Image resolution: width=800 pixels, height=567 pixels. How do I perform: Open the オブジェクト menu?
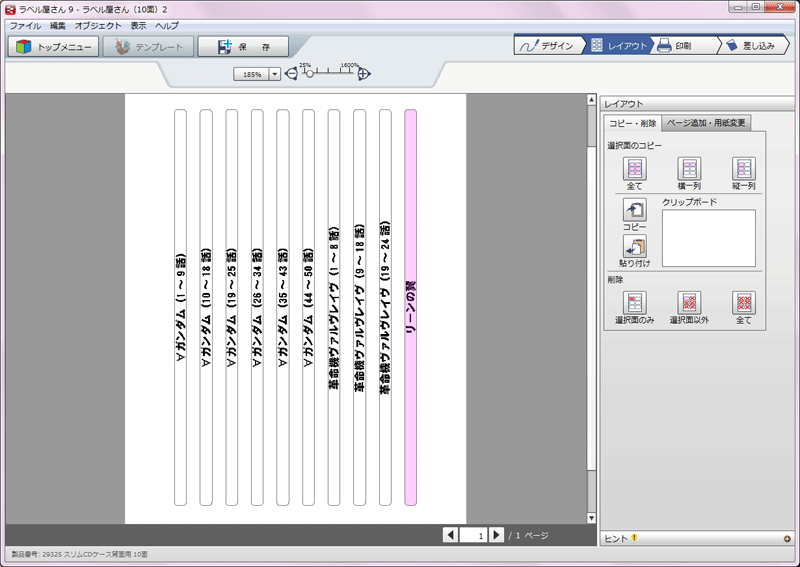[x=98, y=26]
